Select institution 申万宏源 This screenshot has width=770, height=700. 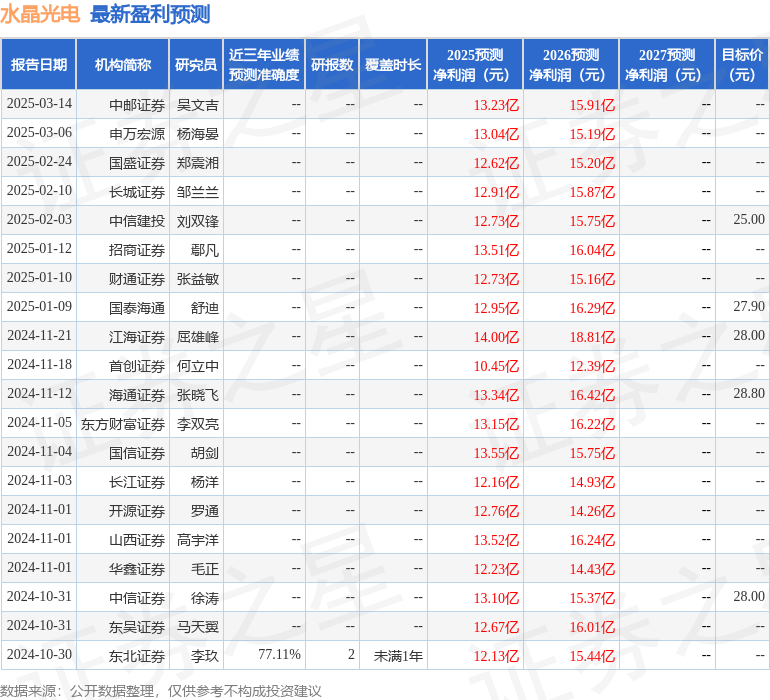[137, 134]
